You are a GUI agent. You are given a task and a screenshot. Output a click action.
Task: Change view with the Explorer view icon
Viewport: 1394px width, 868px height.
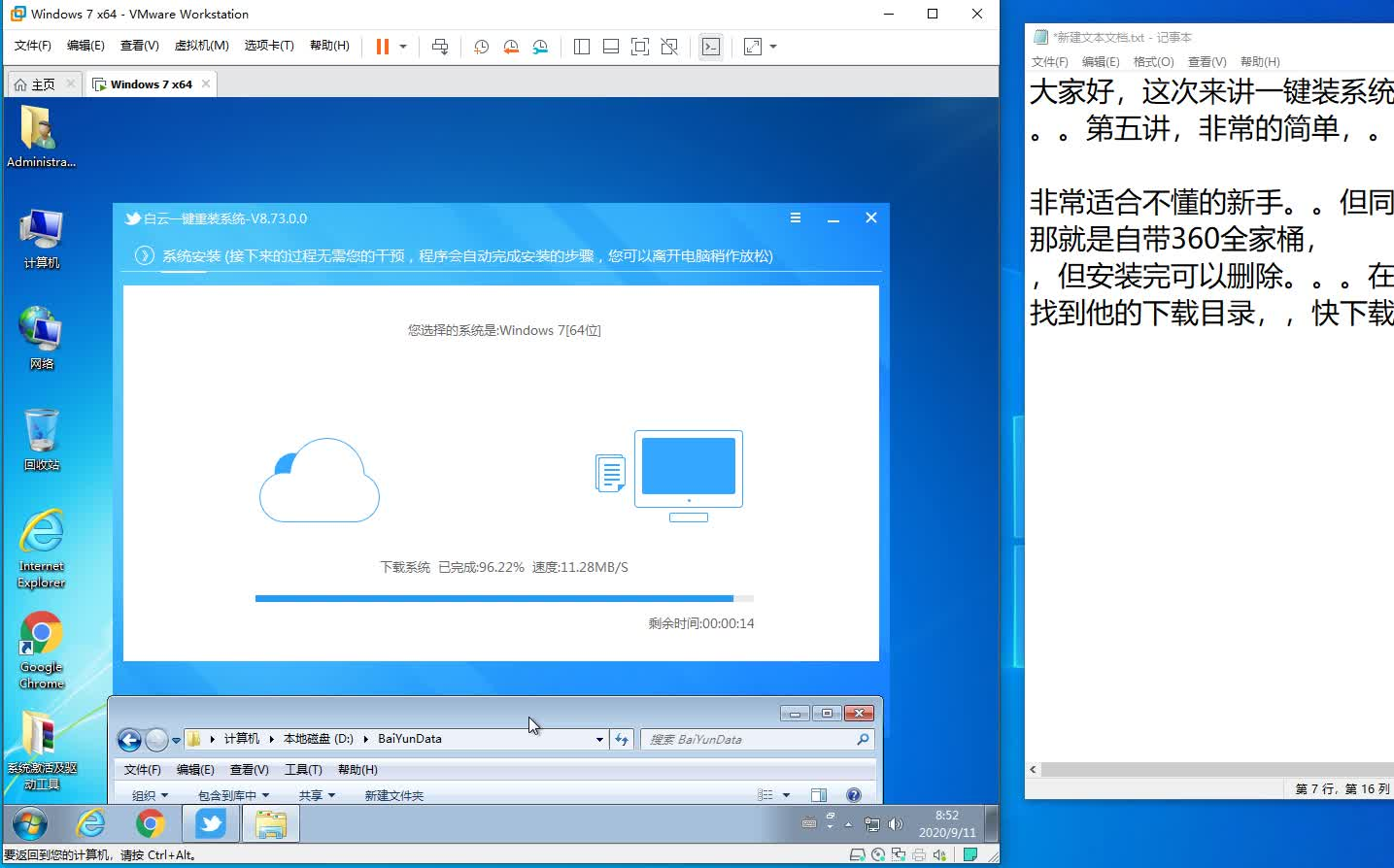coord(765,795)
